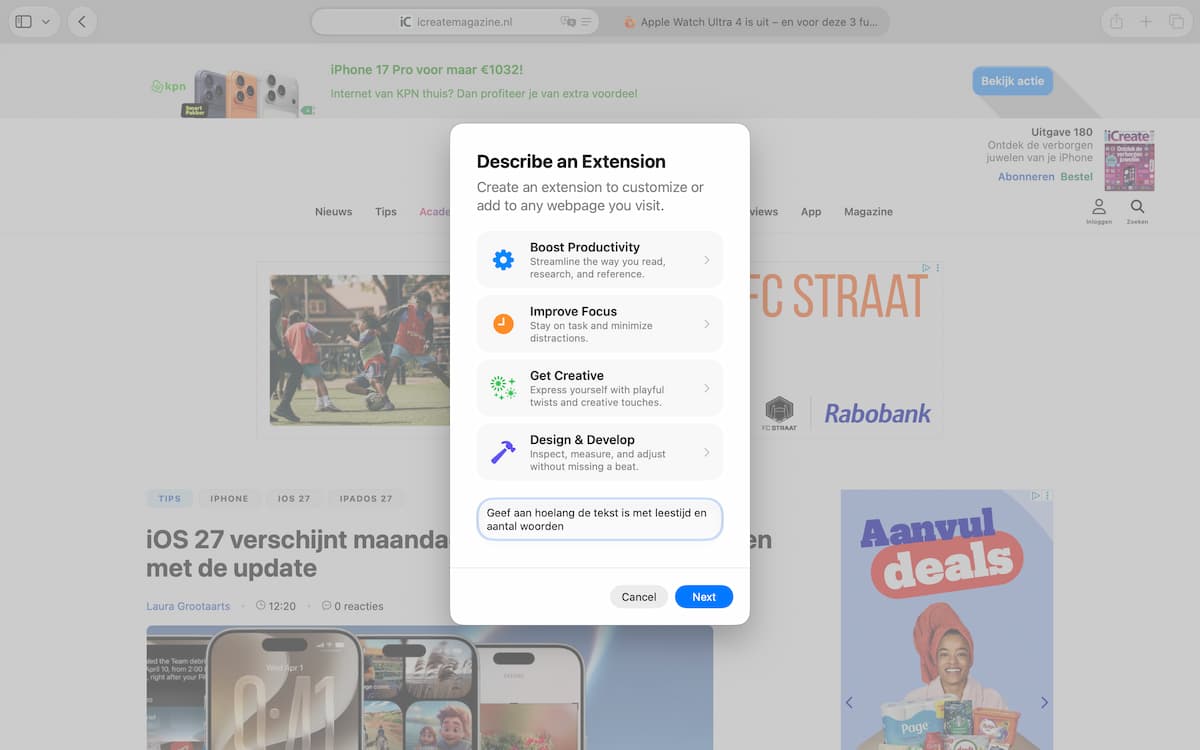Open the Tips menu item
The image size is (1200, 750).
tap(386, 212)
